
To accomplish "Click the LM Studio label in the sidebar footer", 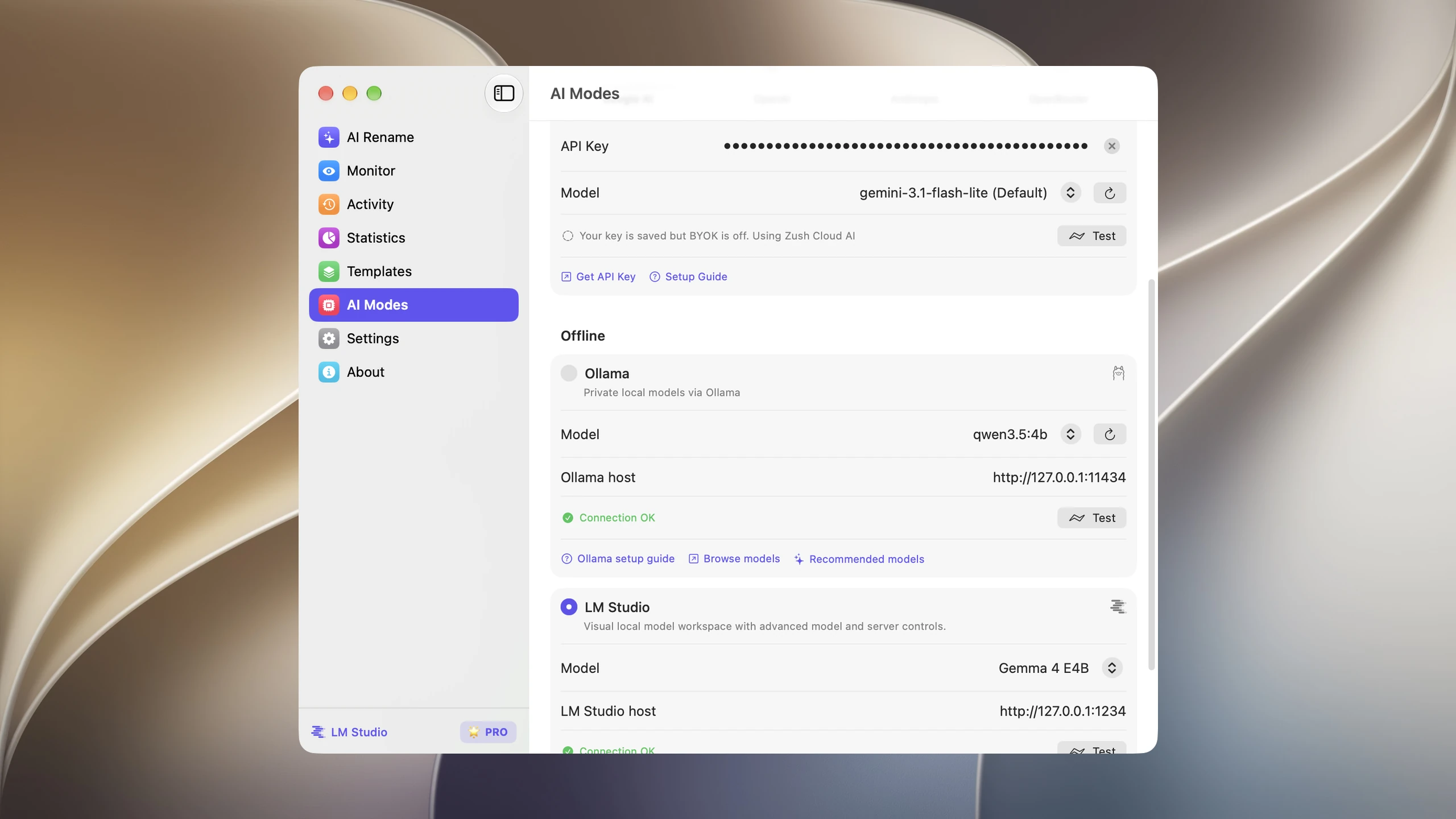I will coord(359,732).
